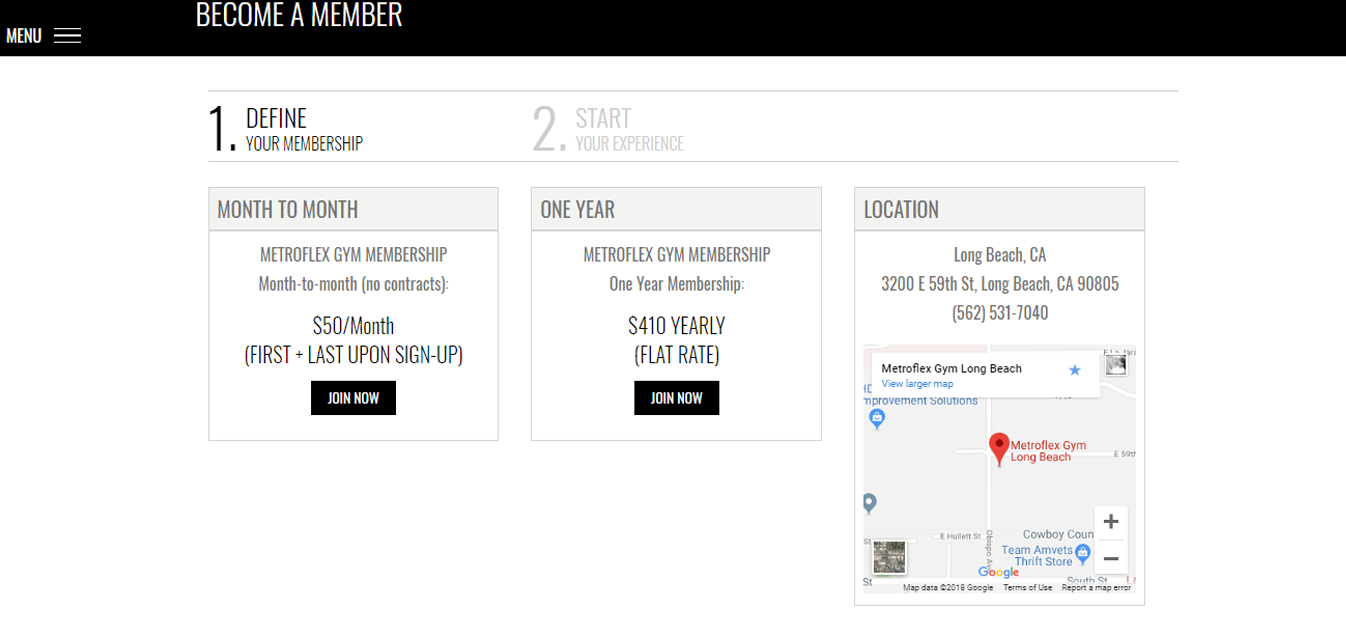Viewport: 1346px width, 619px height.
Task: Click the blue star save icon on map
Action: [1075, 370]
